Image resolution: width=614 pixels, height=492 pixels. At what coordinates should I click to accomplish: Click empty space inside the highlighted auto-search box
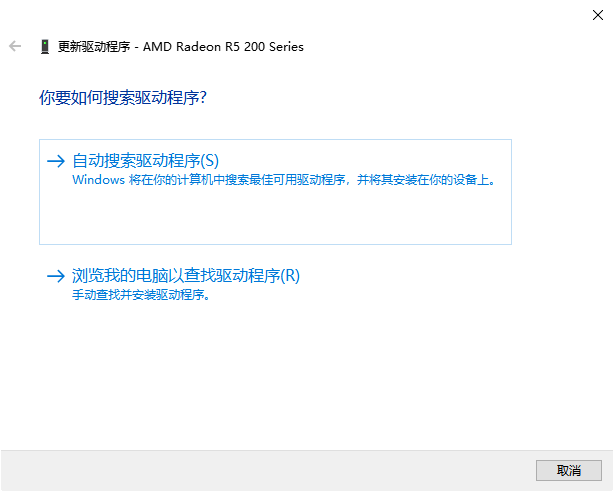point(275,218)
